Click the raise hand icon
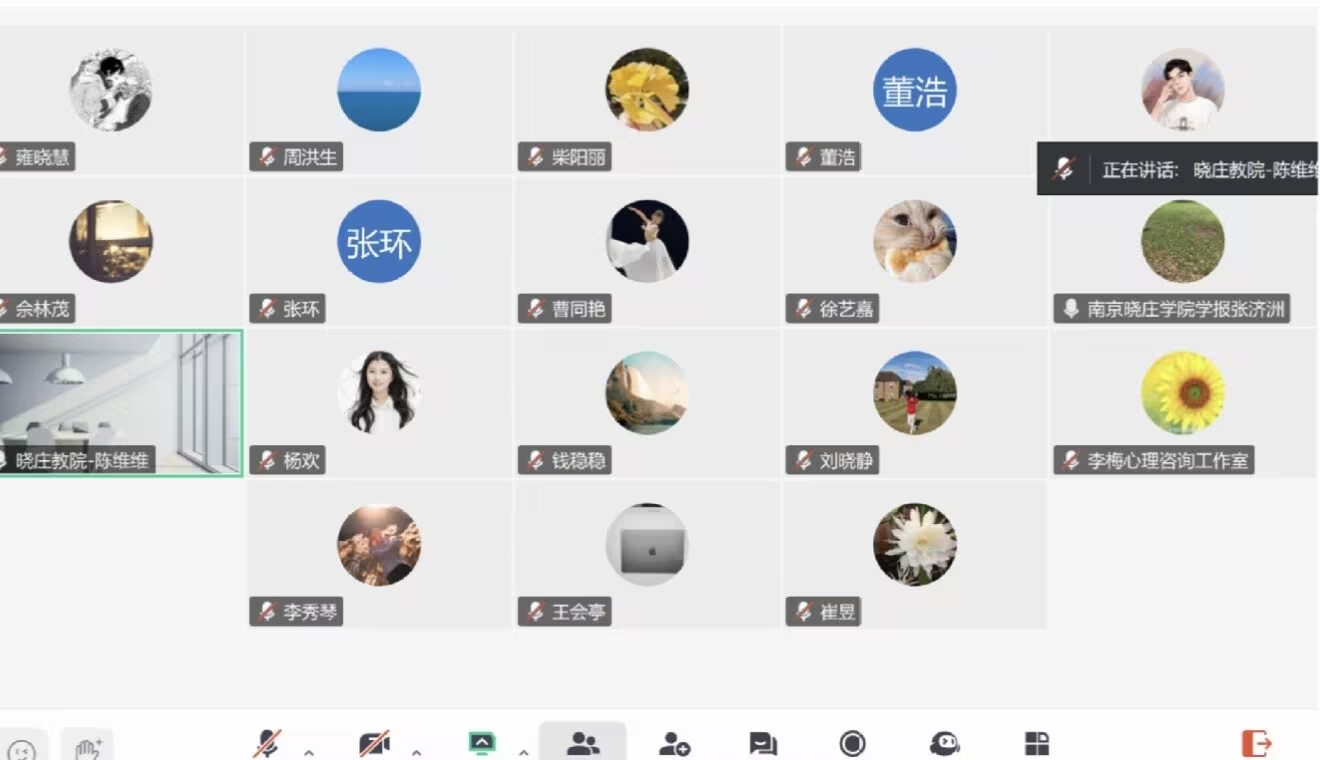Viewport: 1320px width, 760px height. (90, 747)
